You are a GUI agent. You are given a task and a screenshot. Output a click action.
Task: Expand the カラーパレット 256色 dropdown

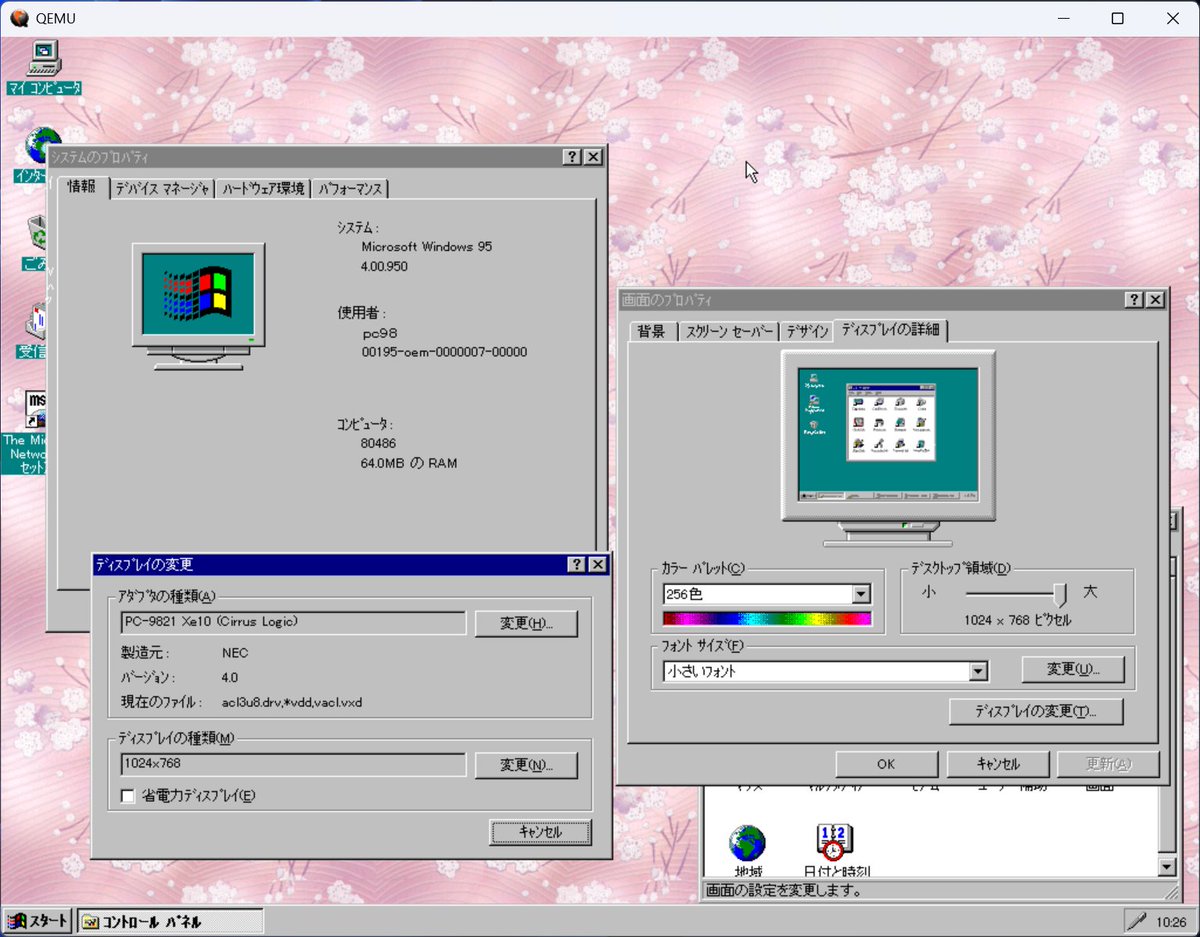[861, 594]
